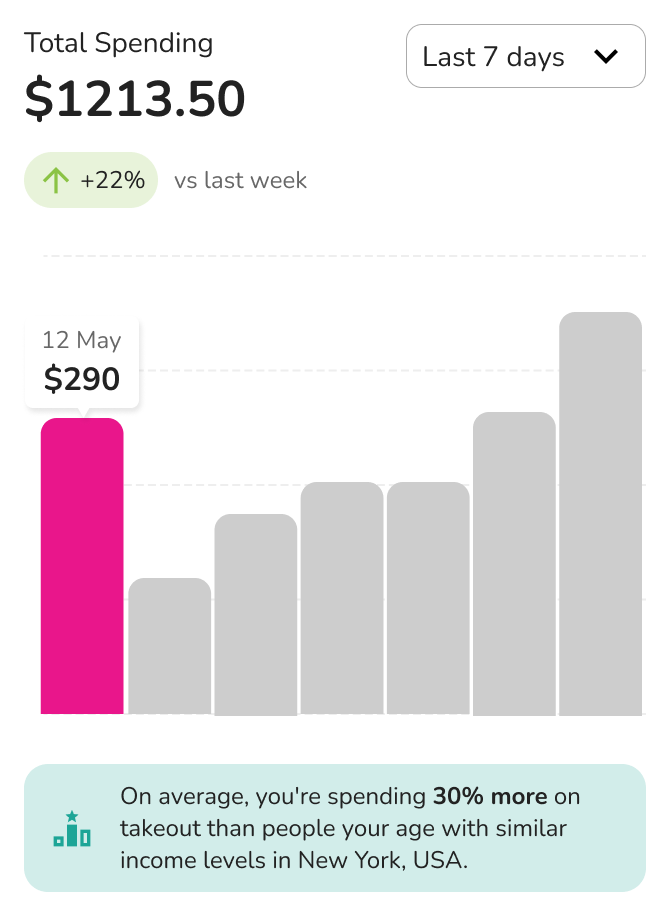Select the third bar in spending chart
Screen dimensions: 670x916
tap(256, 614)
